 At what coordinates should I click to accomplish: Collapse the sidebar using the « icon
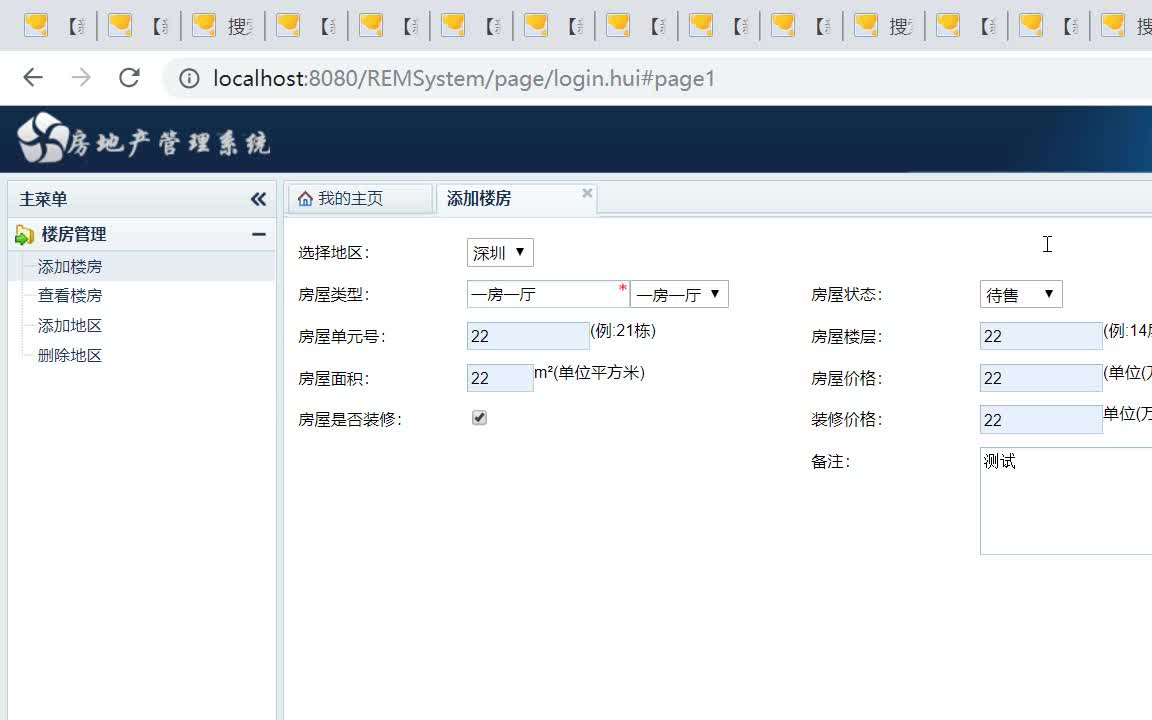[258, 199]
